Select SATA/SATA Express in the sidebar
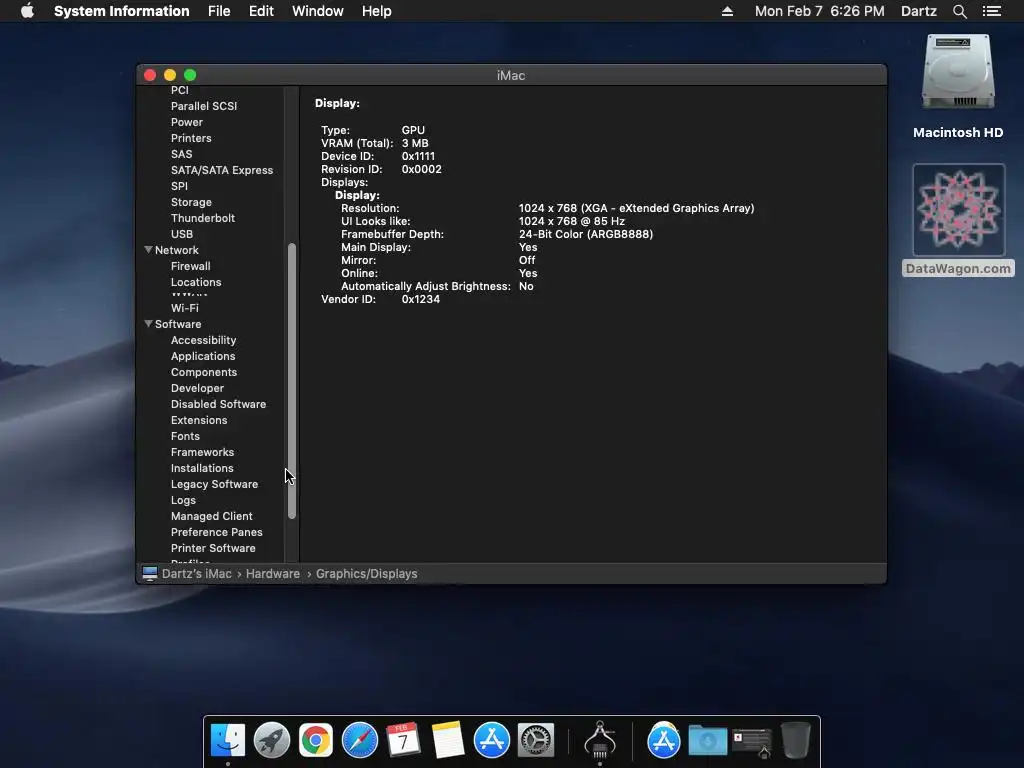 point(222,170)
